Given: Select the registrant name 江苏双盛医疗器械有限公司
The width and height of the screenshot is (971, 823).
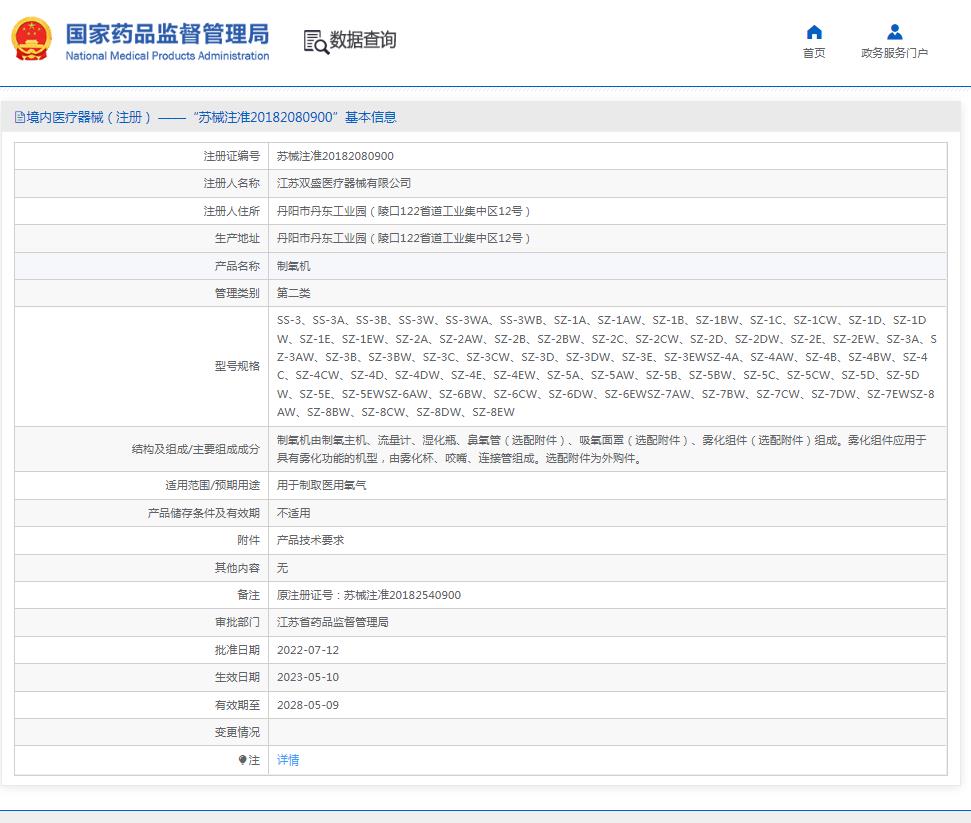Looking at the screenshot, I should point(344,184).
